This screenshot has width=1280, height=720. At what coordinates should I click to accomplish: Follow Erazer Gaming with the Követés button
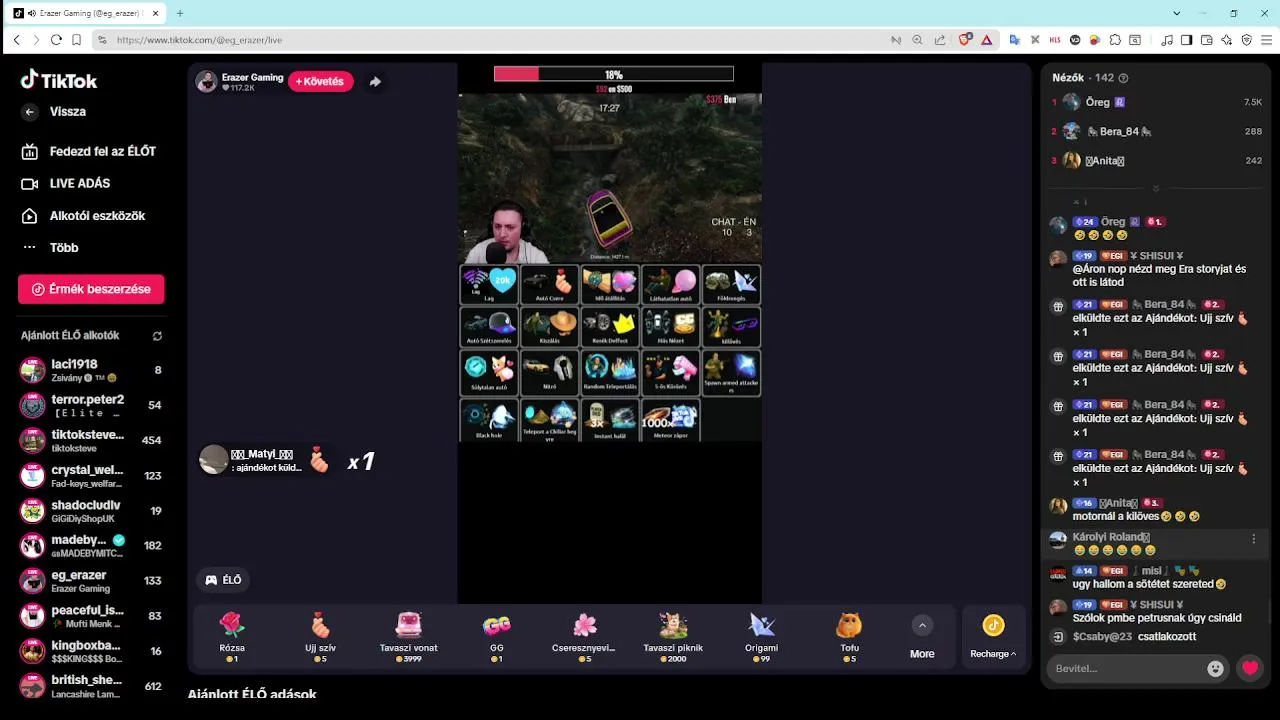pos(321,81)
